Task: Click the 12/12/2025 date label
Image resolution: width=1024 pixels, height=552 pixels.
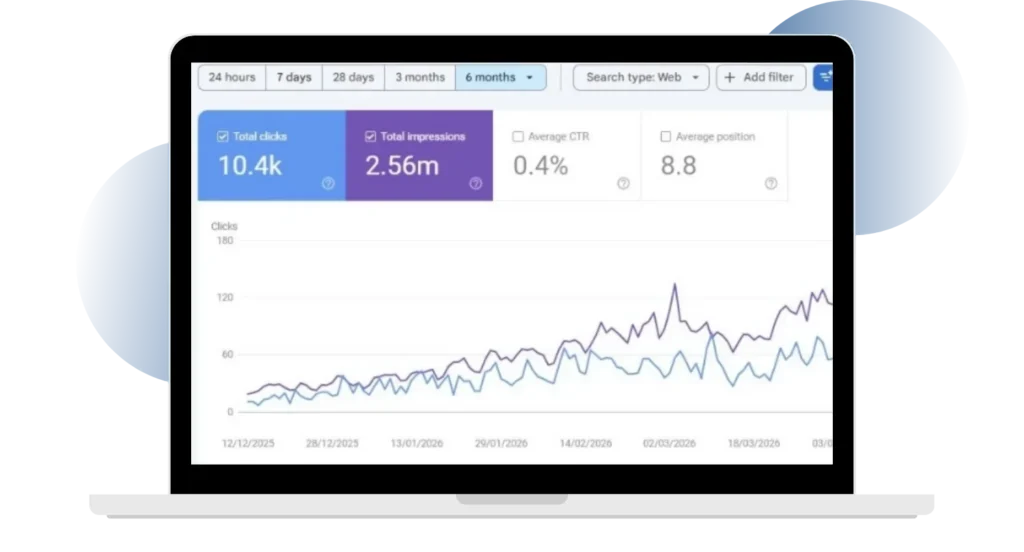Action: pyautogui.click(x=248, y=443)
